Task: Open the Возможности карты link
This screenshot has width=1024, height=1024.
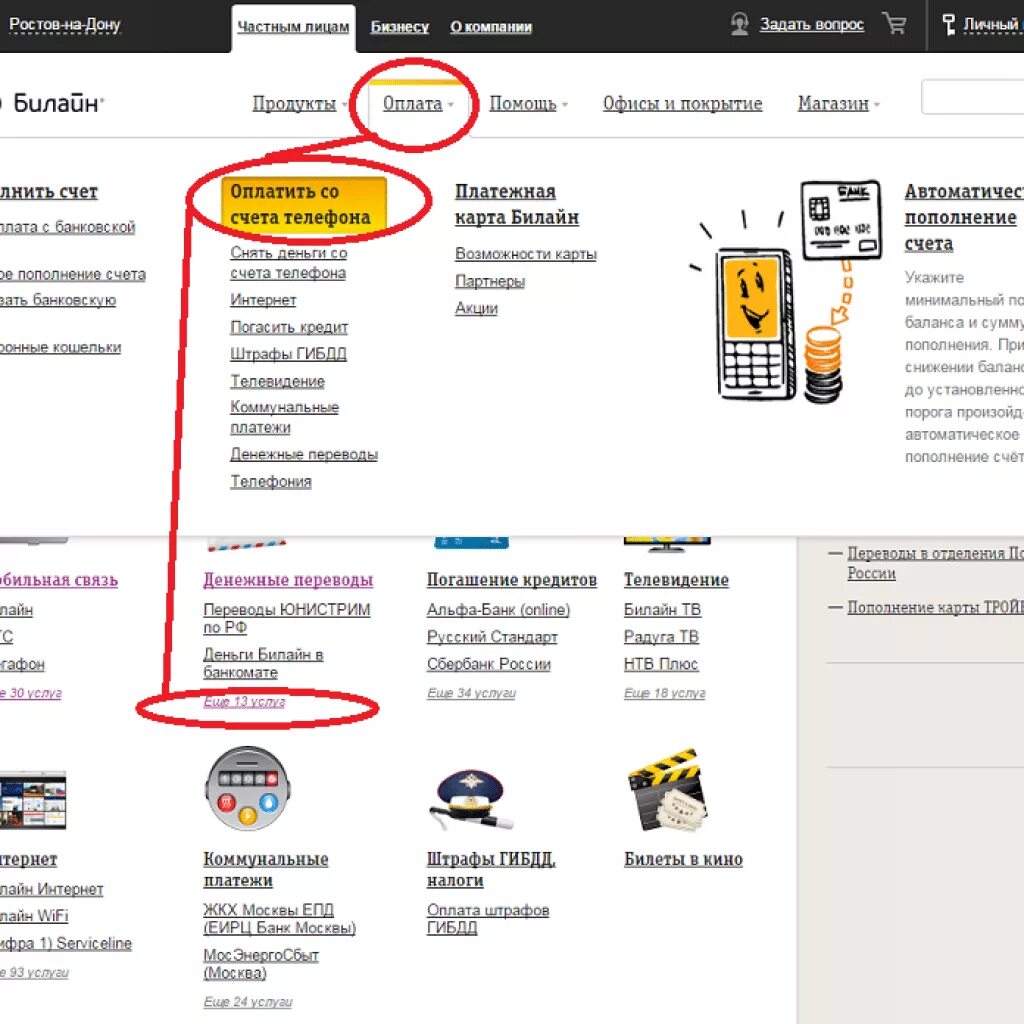Action: tap(526, 253)
